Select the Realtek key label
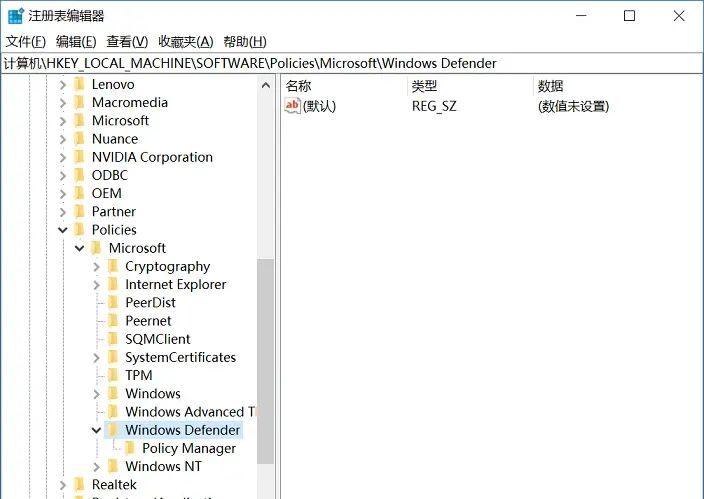Screen dimensions: 704x499 tap(114, 485)
